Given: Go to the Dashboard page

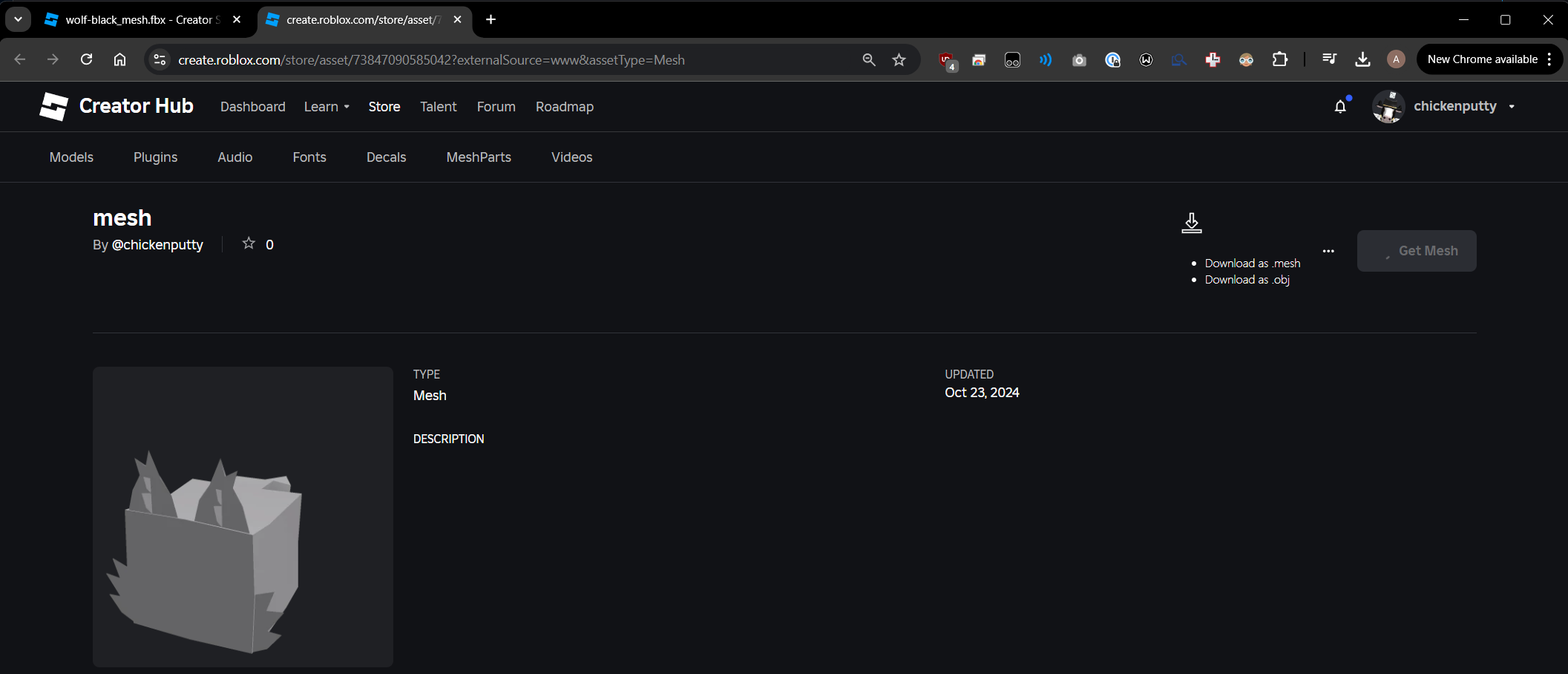Looking at the screenshot, I should point(252,107).
